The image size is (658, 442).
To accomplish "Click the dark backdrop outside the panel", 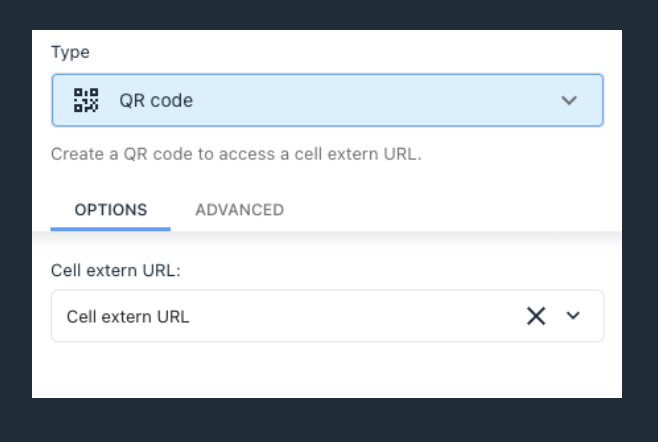I will pyautogui.click(x=327, y=420).
